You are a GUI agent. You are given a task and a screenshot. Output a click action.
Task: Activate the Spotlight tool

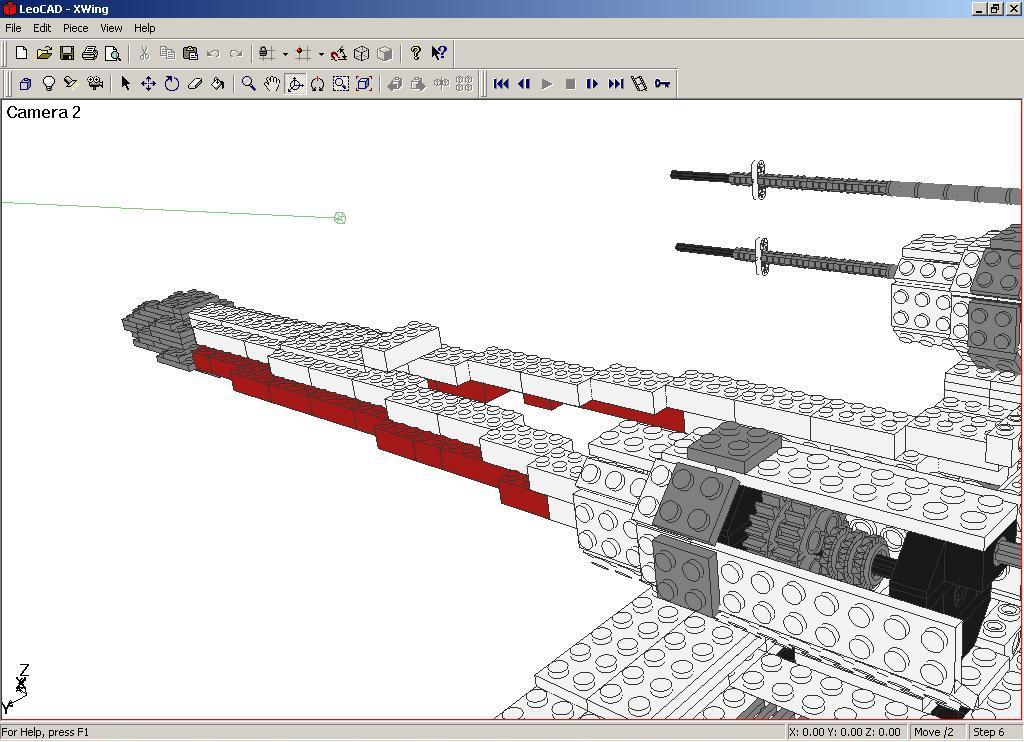(x=71, y=84)
